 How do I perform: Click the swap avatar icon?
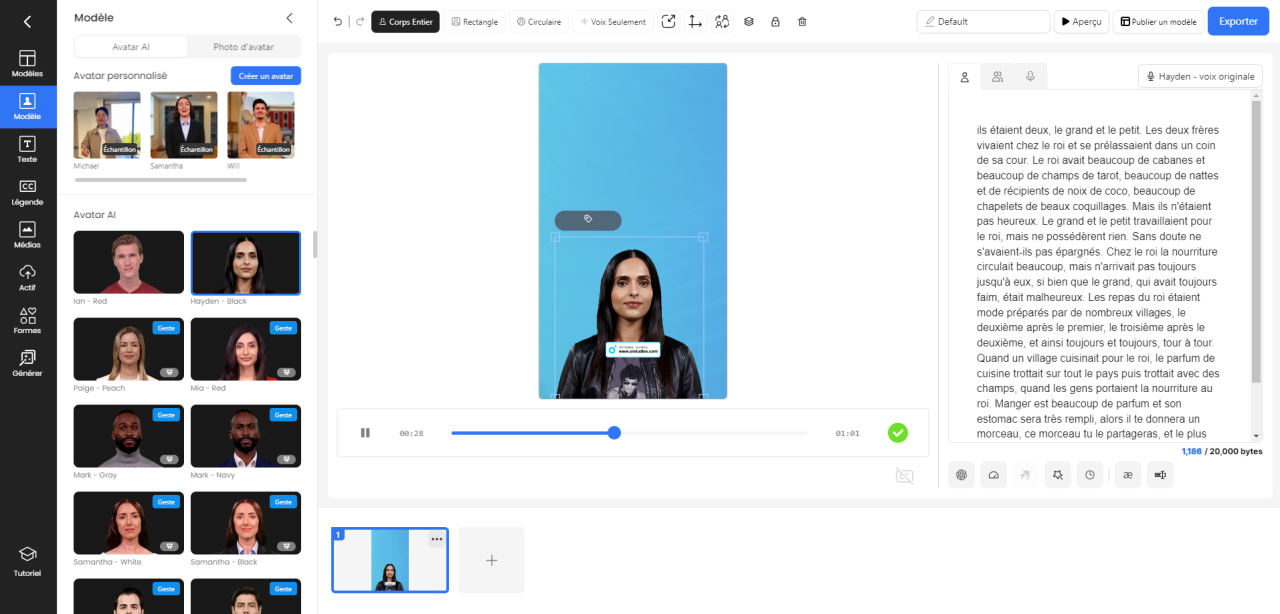pos(722,21)
